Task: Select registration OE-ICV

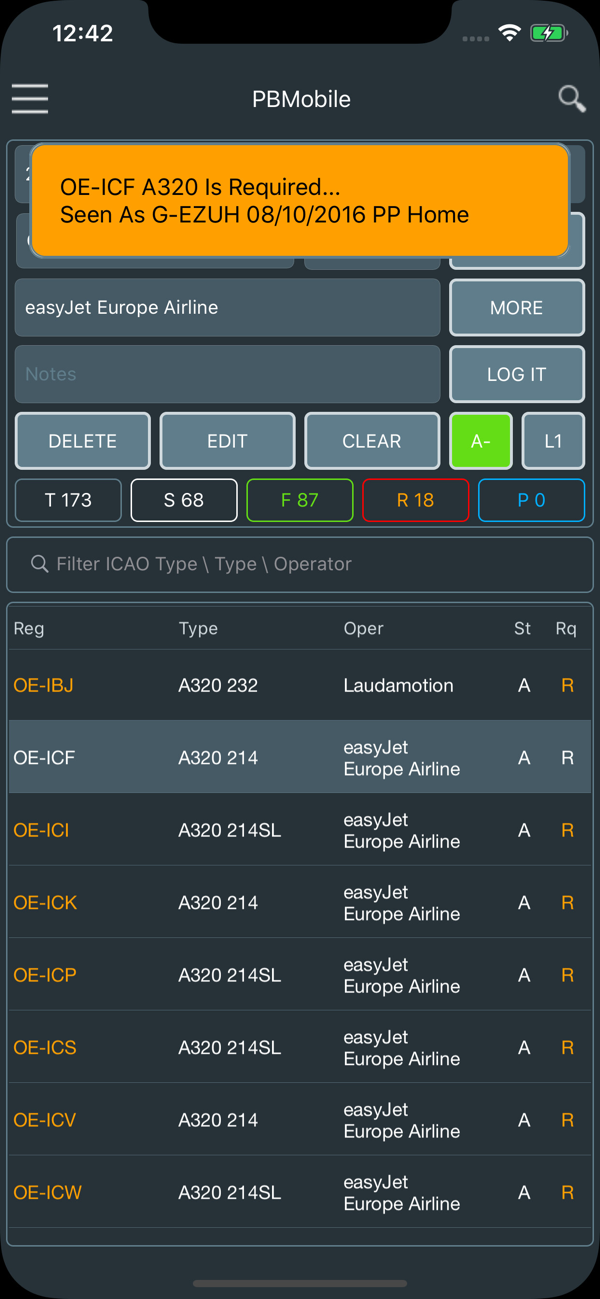Action: tap(45, 1120)
